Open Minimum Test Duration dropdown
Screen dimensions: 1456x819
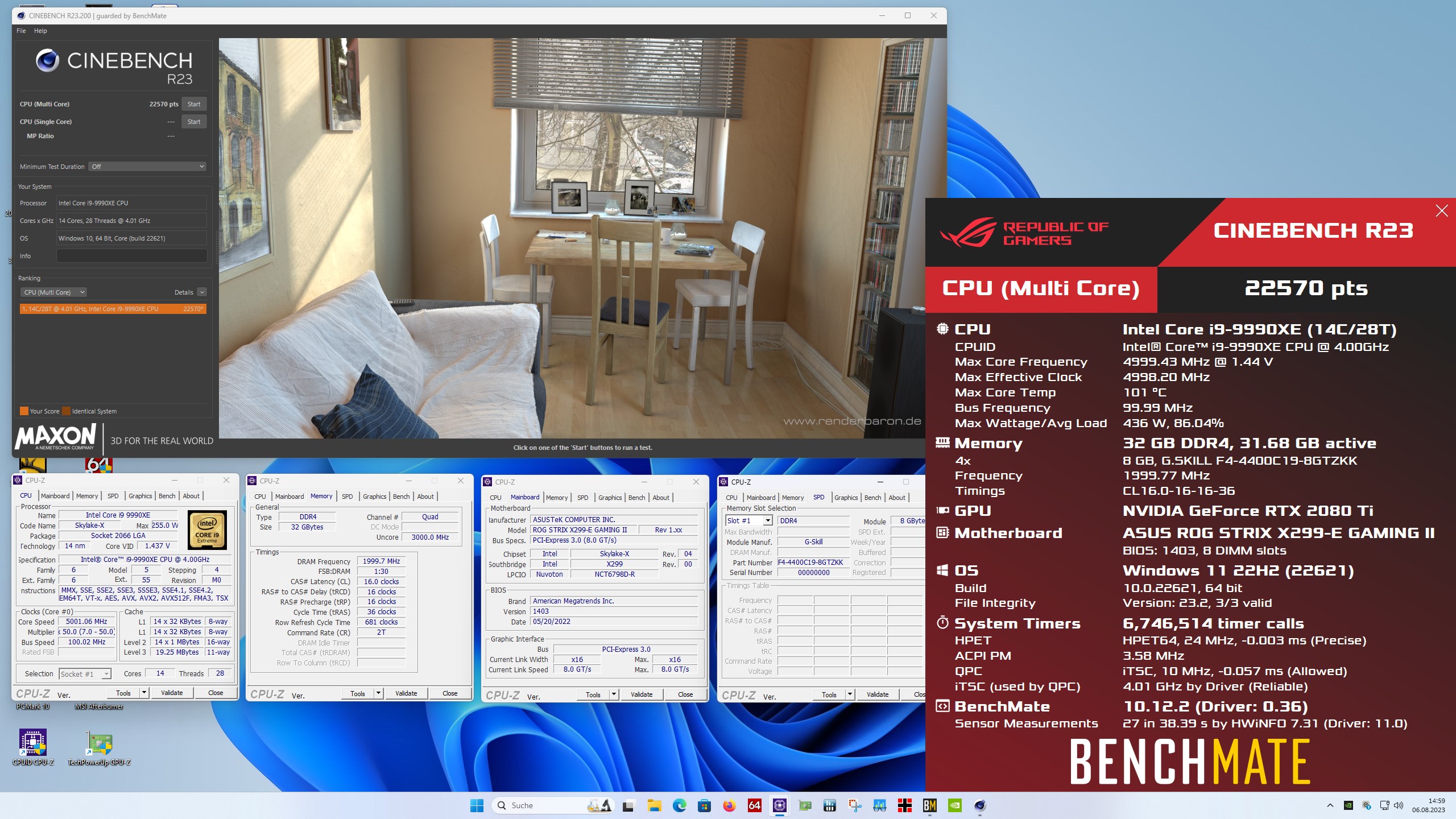147,167
